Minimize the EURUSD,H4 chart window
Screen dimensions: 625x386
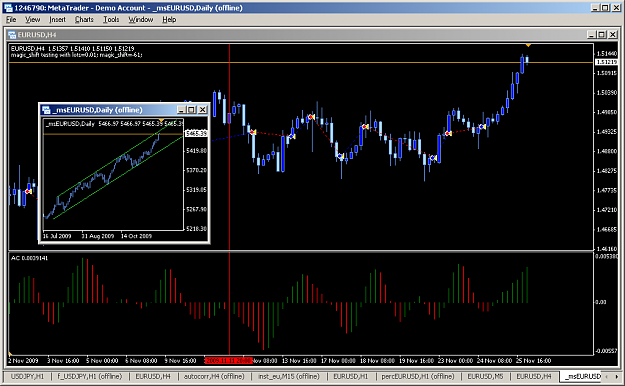pyautogui.click(x=592, y=35)
